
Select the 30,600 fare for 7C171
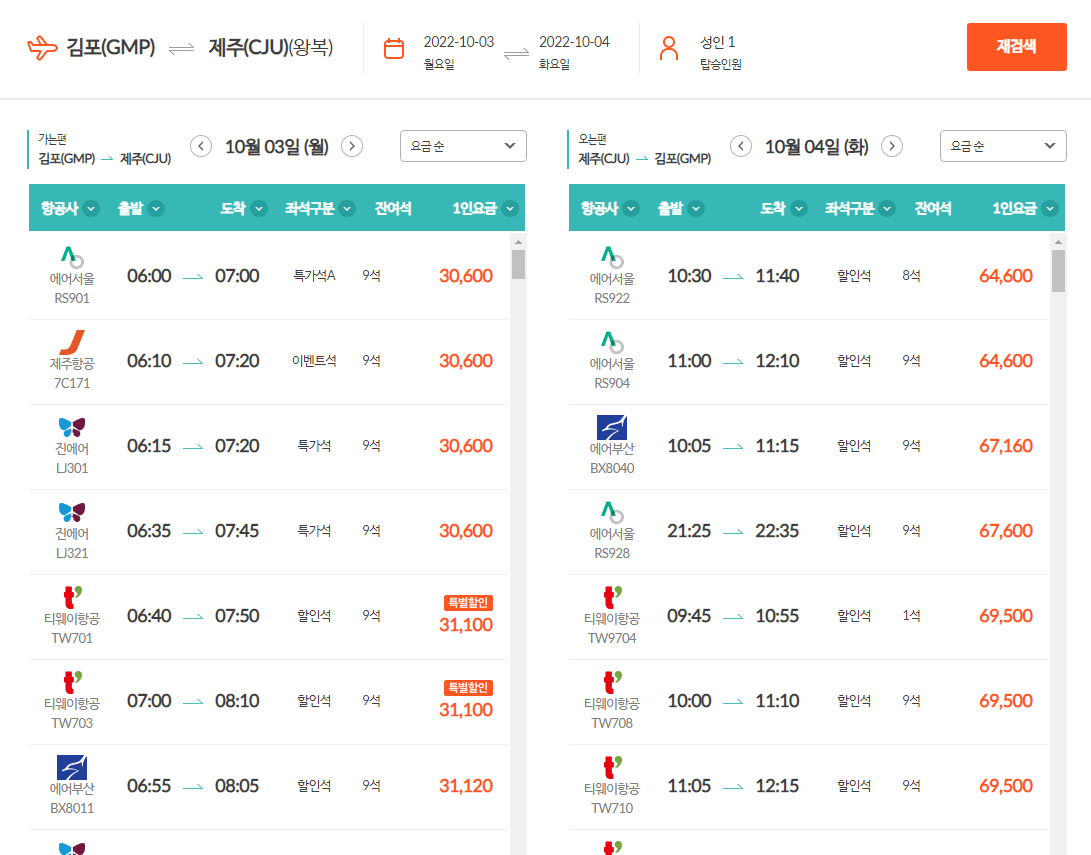(465, 360)
